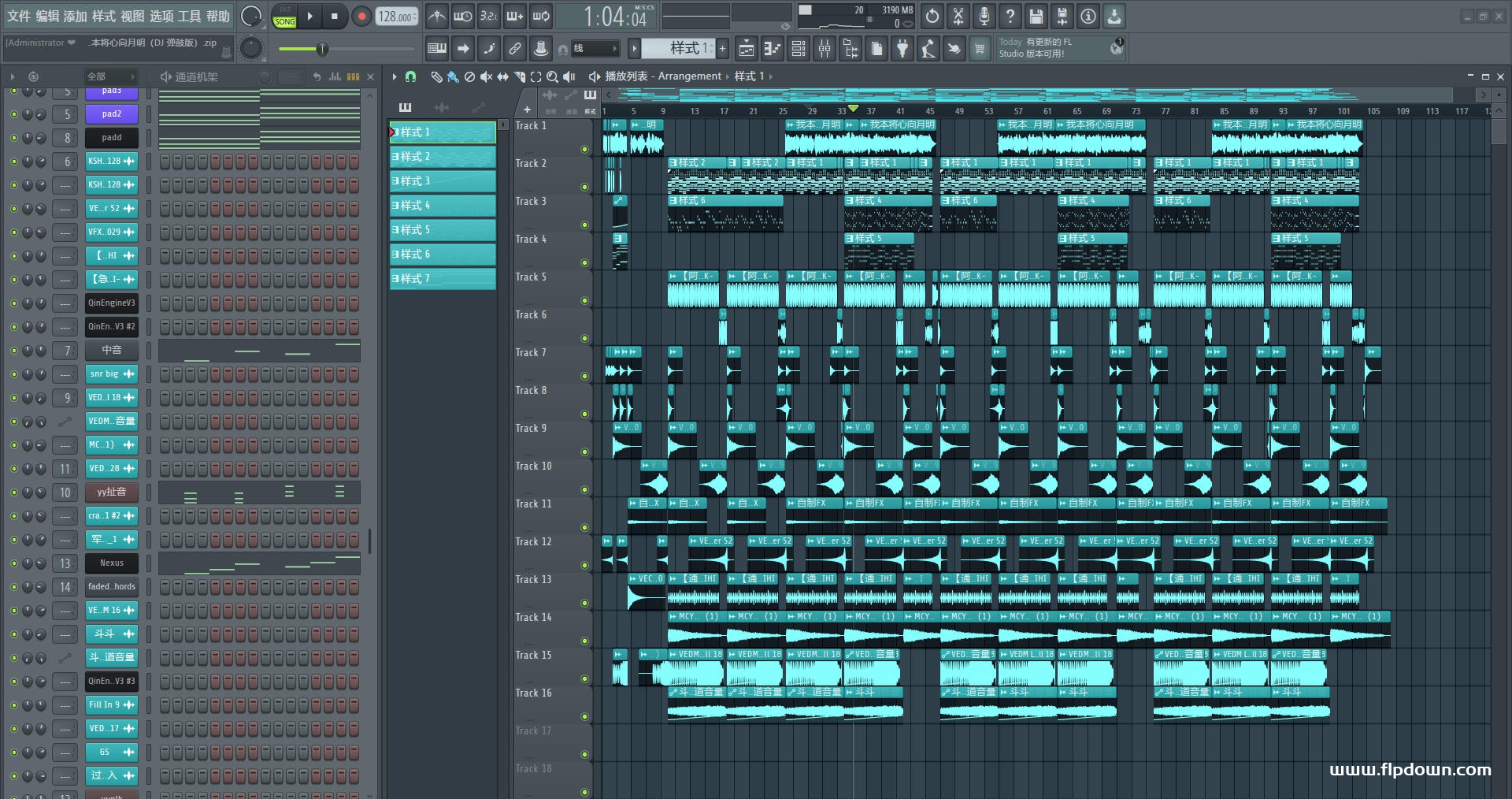Click the 128.000 tempo field
The width and height of the screenshot is (1512, 799).
(396, 17)
